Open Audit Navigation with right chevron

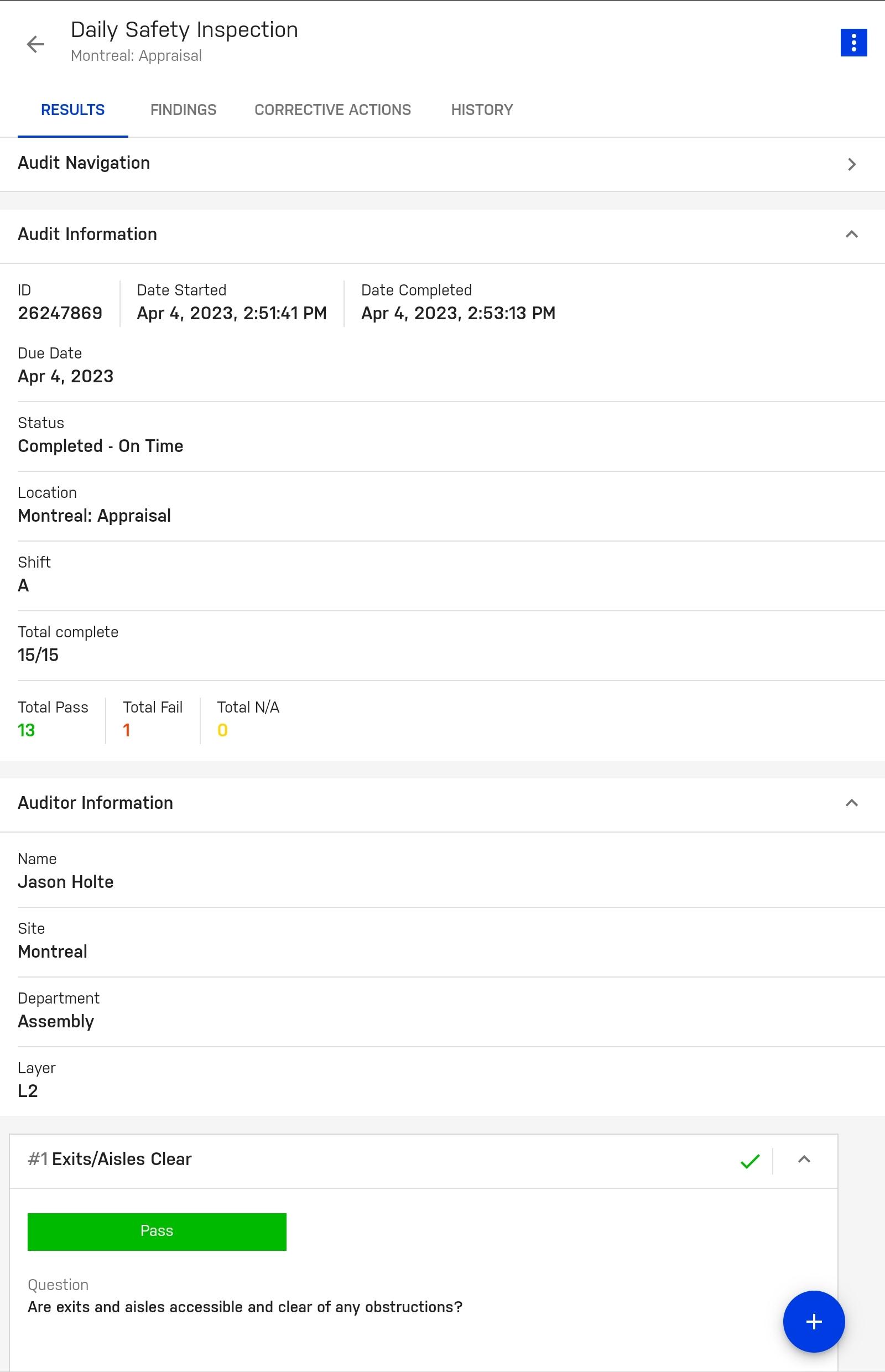[852, 164]
